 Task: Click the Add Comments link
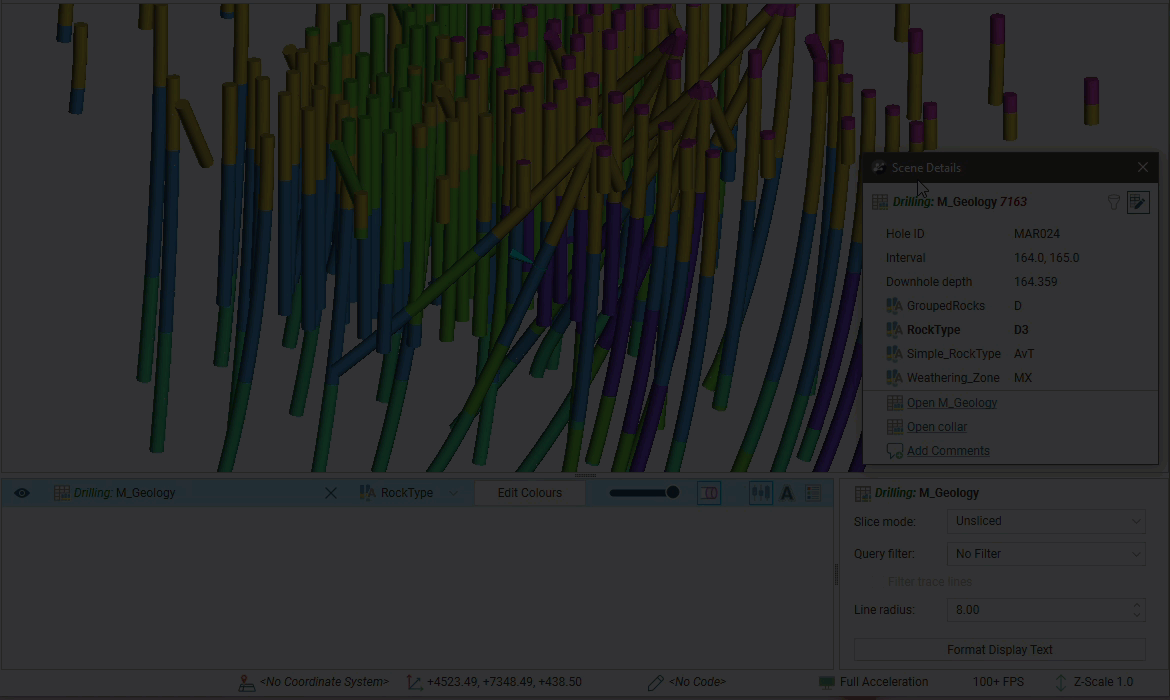[x=948, y=451]
